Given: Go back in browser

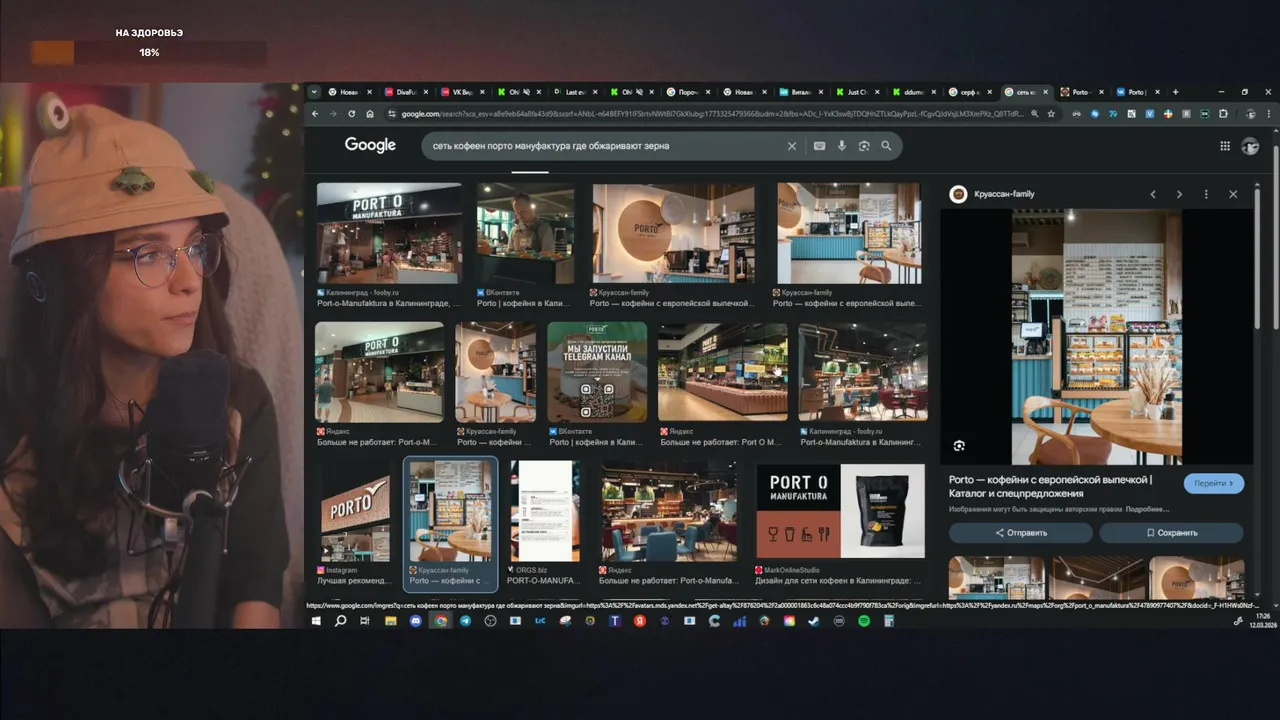Looking at the screenshot, I should coord(316,114).
